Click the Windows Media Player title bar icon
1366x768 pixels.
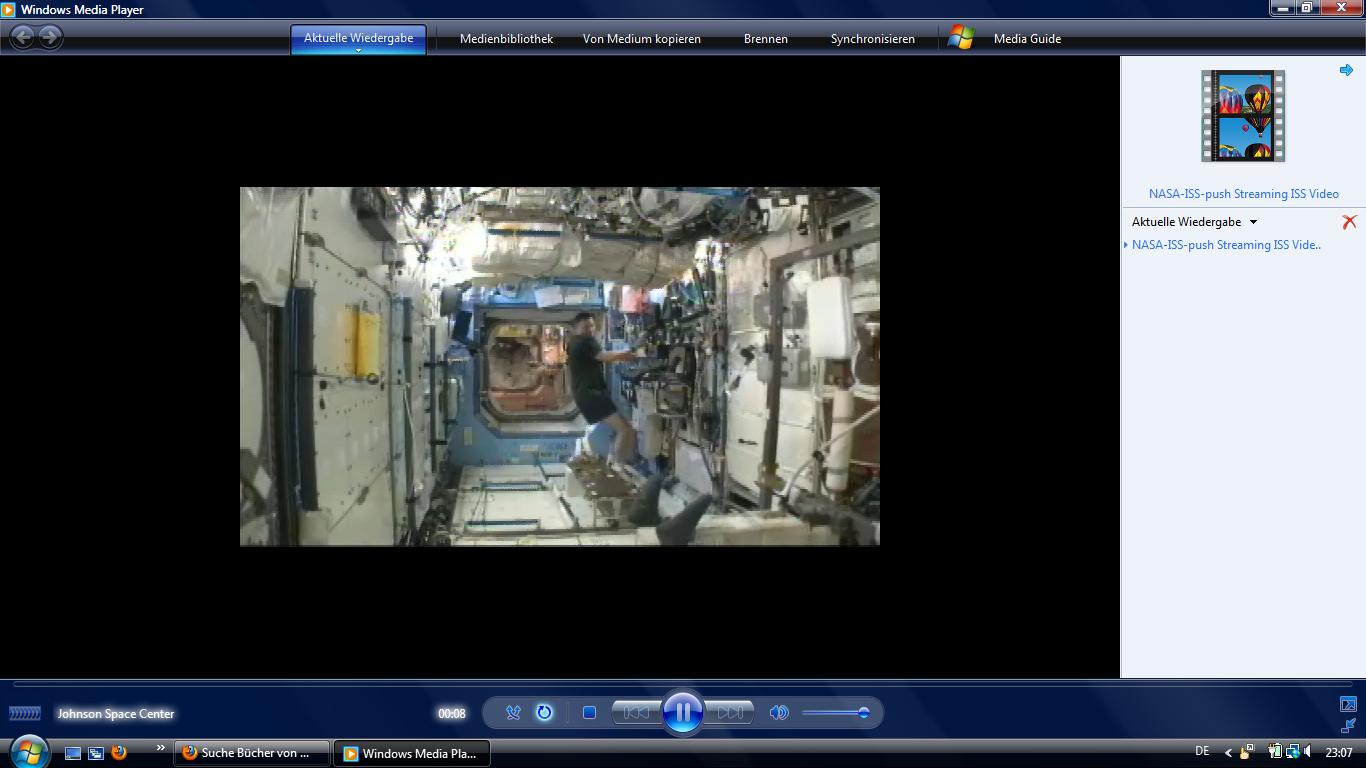(x=9, y=10)
